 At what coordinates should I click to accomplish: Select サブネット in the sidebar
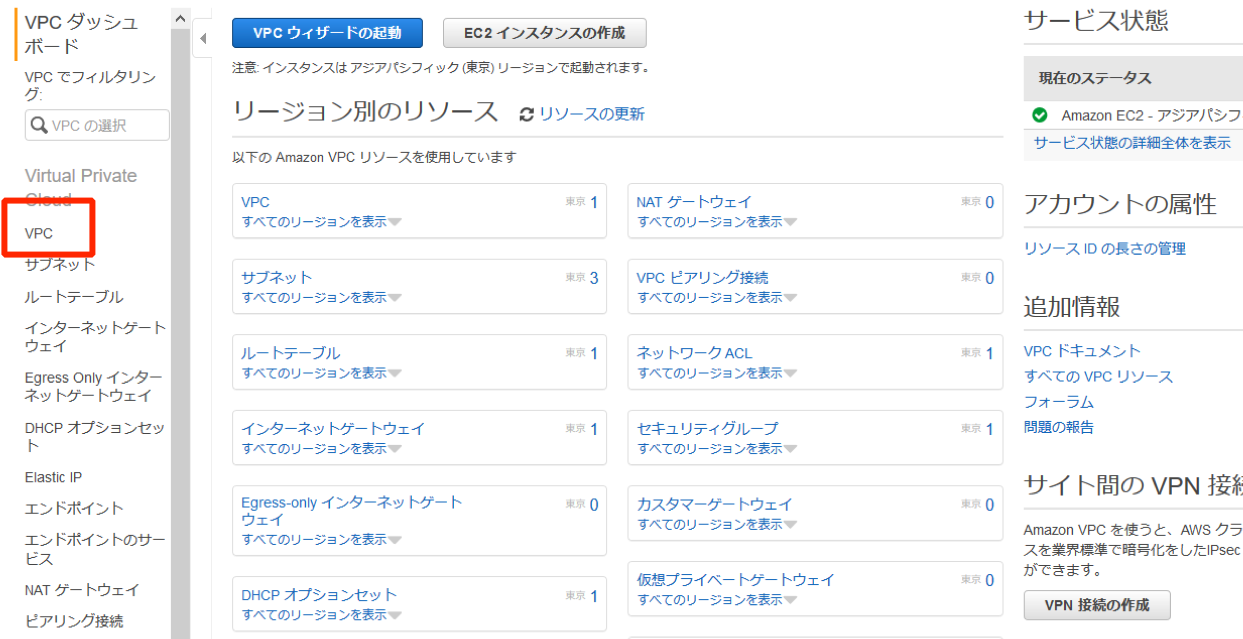(60, 265)
